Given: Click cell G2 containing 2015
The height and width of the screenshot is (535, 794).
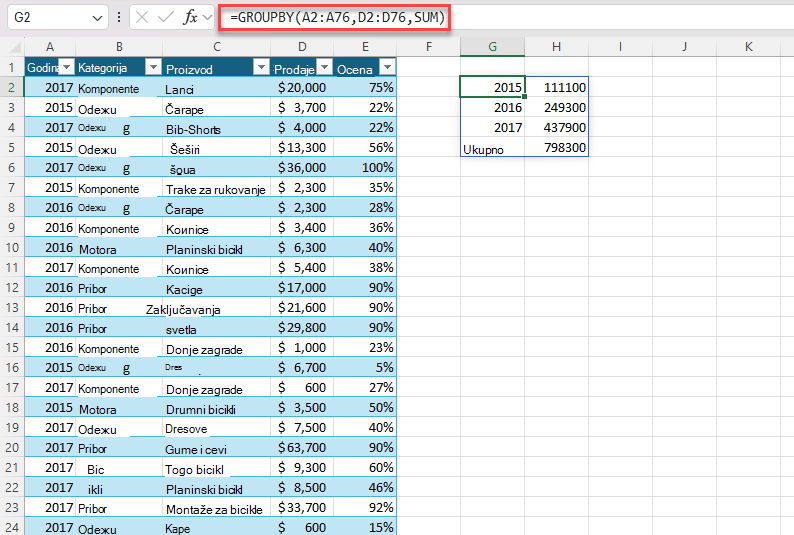Looking at the screenshot, I should 493,87.
